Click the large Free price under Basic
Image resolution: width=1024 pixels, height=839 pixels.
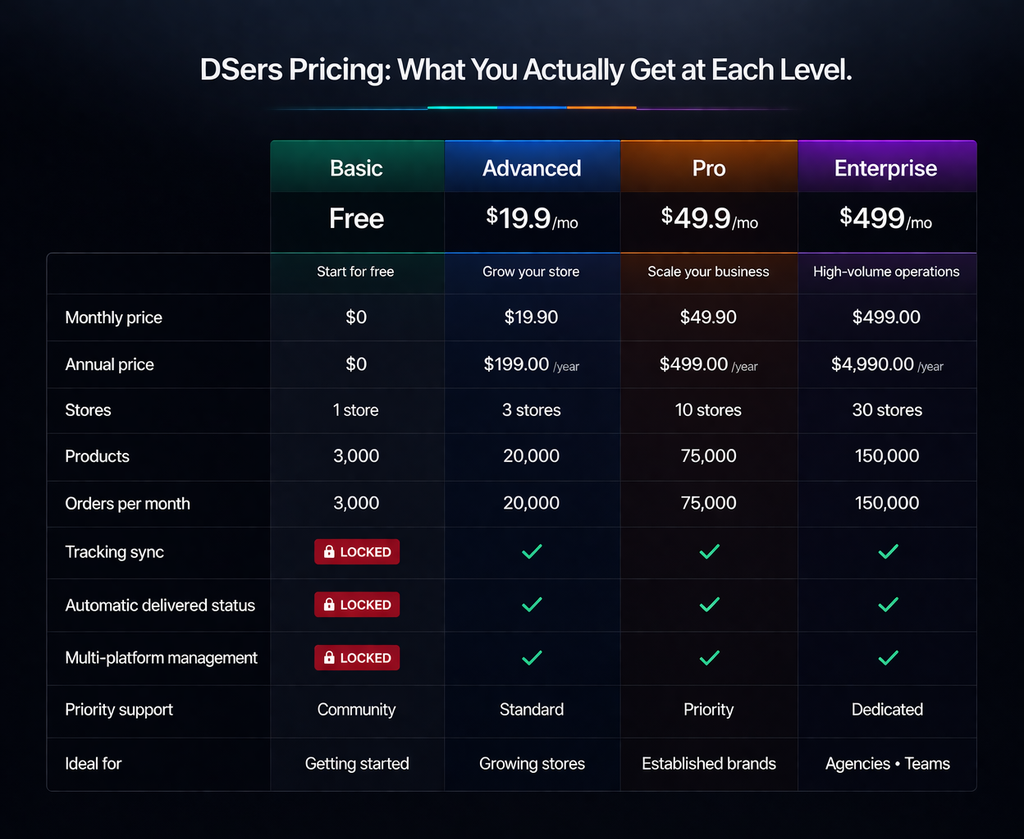coord(357,219)
